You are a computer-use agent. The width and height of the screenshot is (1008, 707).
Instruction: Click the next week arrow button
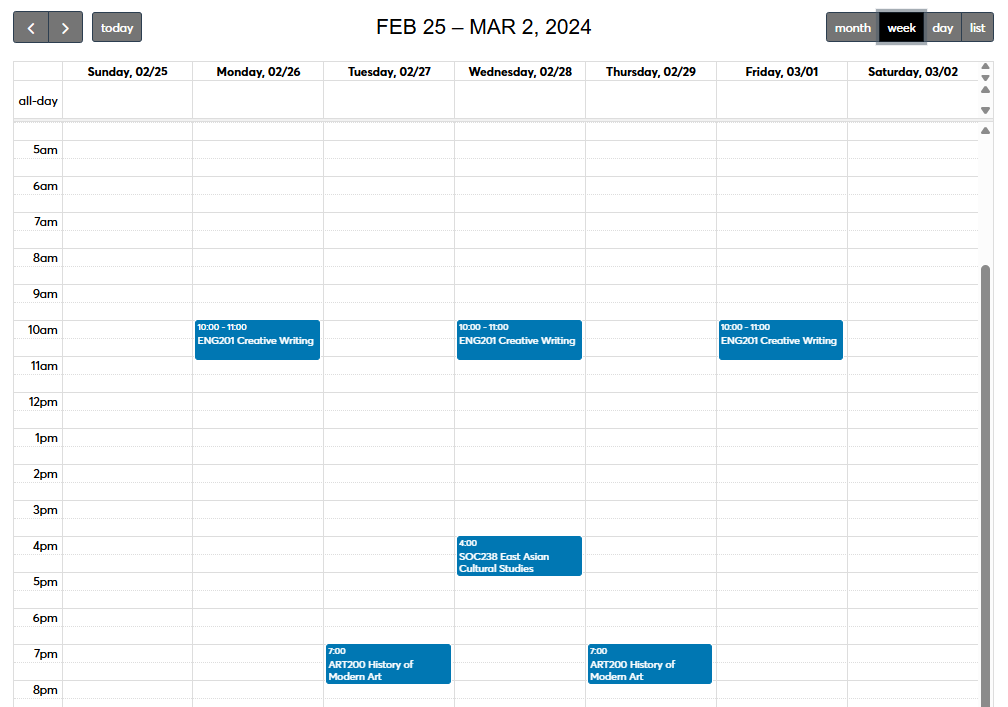[x=65, y=27]
